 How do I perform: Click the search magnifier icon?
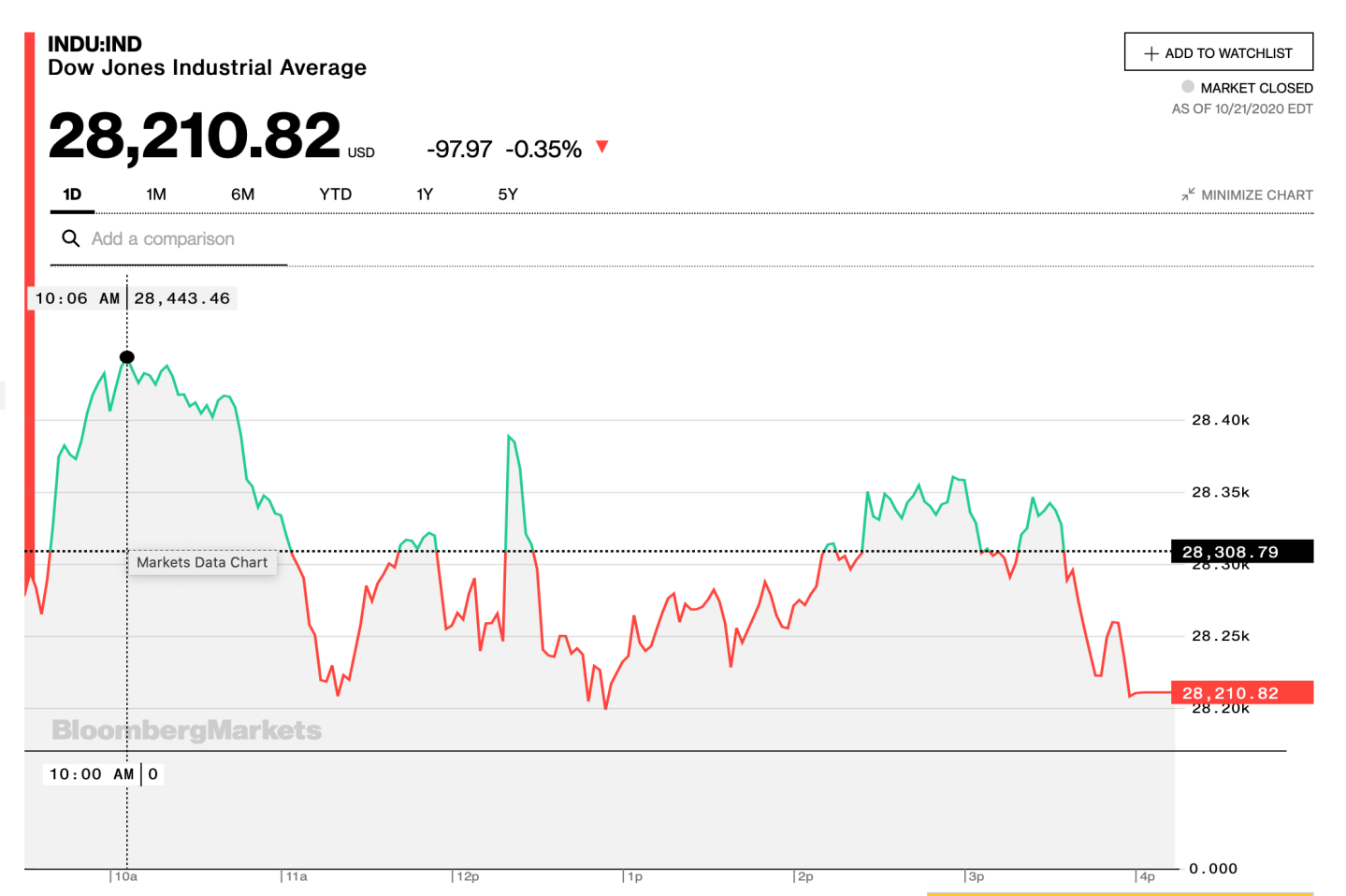point(70,238)
